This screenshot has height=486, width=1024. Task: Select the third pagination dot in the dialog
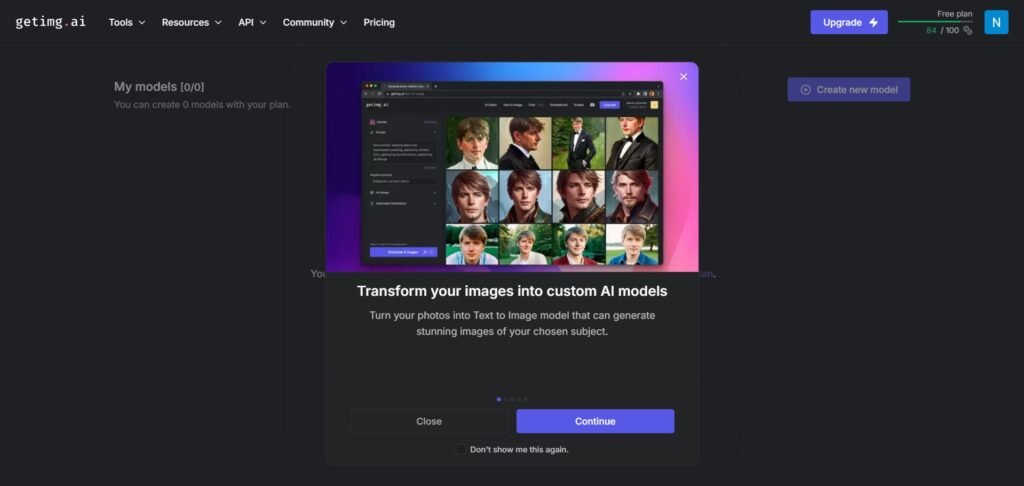tap(513, 399)
